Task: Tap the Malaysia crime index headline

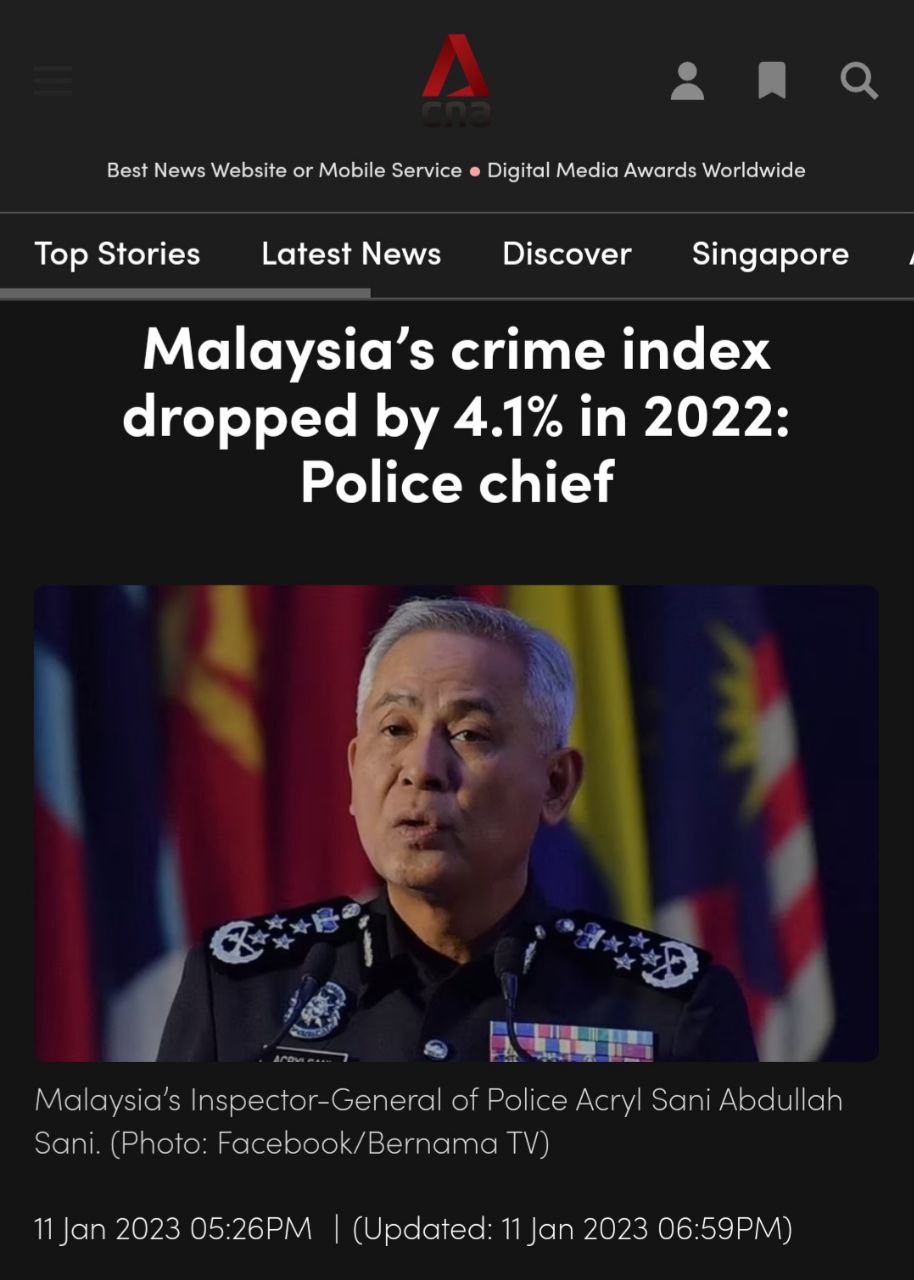Action: point(457,415)
